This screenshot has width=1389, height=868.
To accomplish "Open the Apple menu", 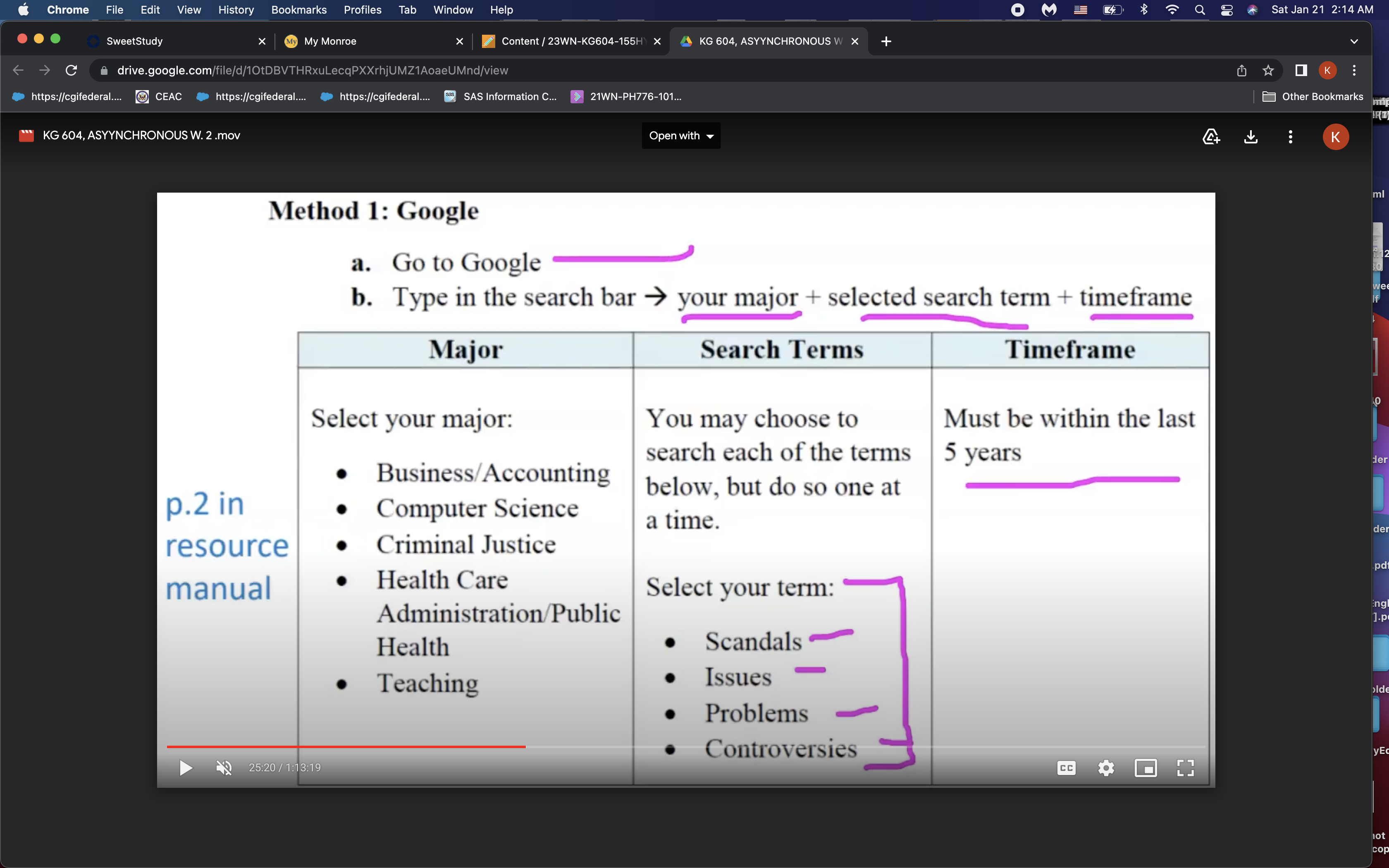I will coord(24,10).
